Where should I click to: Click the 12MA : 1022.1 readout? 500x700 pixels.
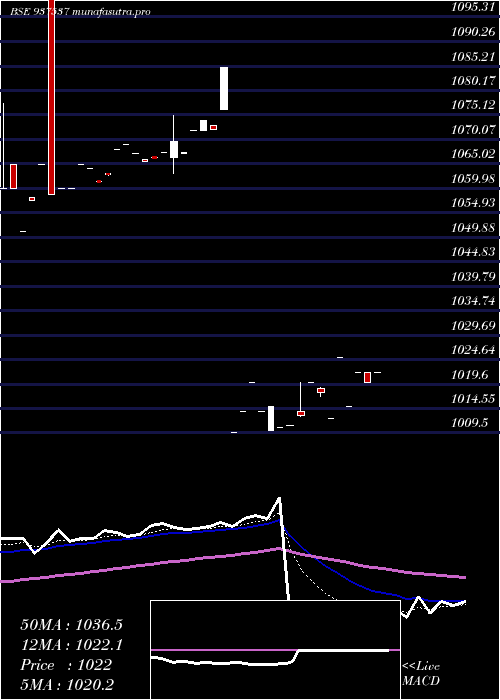[71, 645]
